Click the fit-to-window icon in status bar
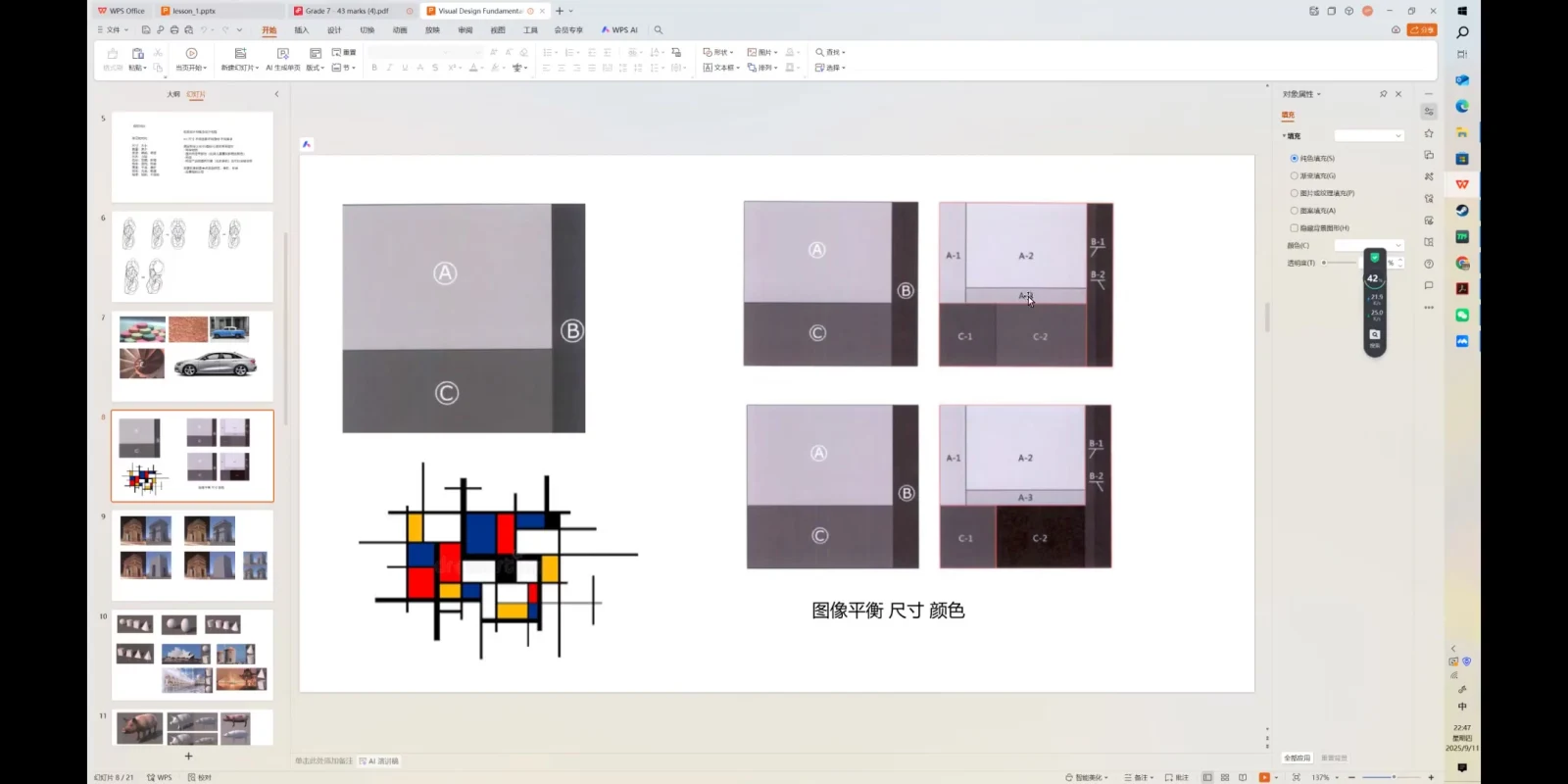 coord(1297,777)
